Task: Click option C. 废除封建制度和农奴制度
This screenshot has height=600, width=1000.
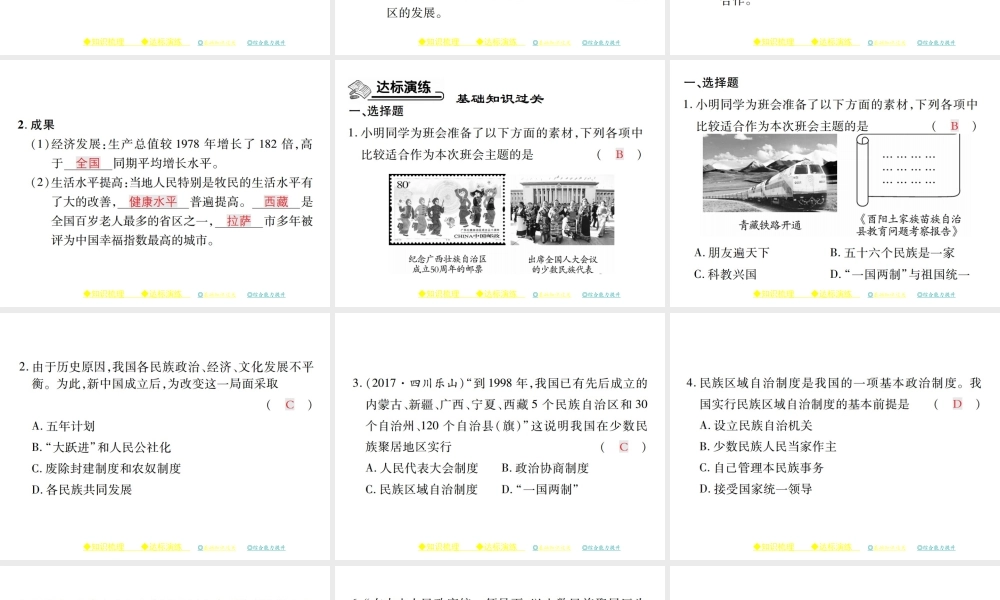Action: (x=107, y=469)
